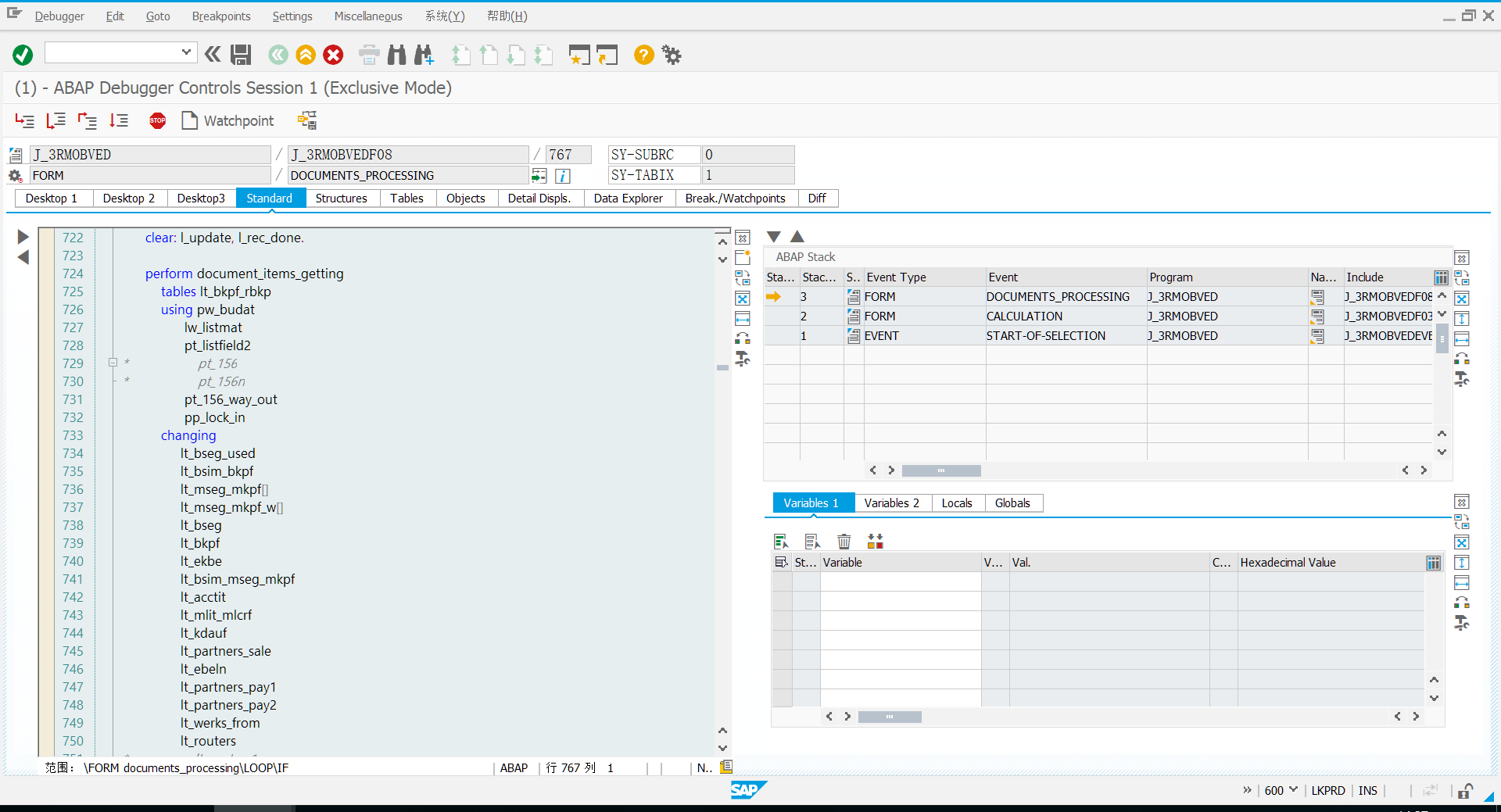Screen dimensions: 1501x812
Task: Switch to Tables tab
Action: 407,199
